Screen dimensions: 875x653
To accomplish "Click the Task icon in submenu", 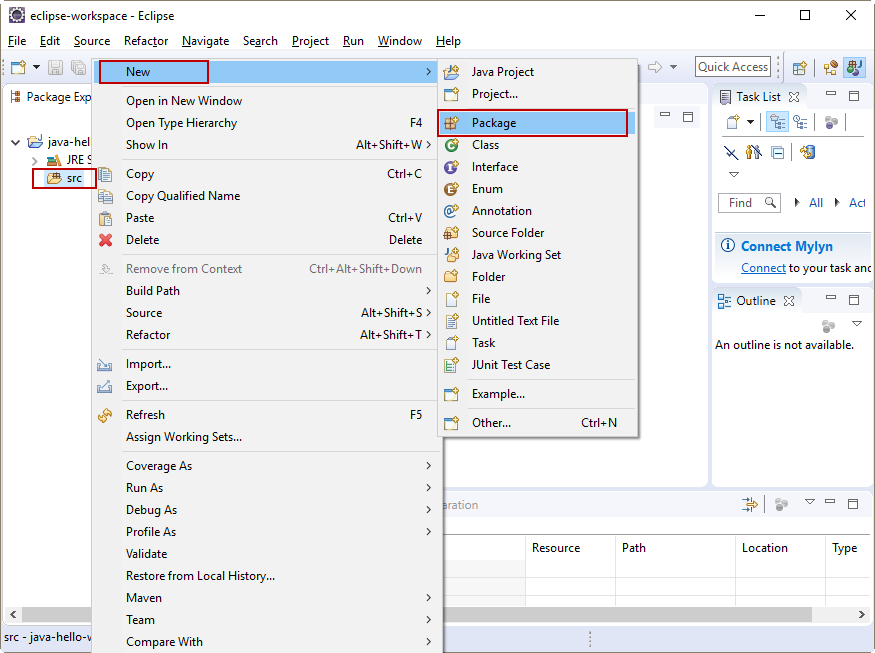I will pyautogui.click(x=451, y=343).
